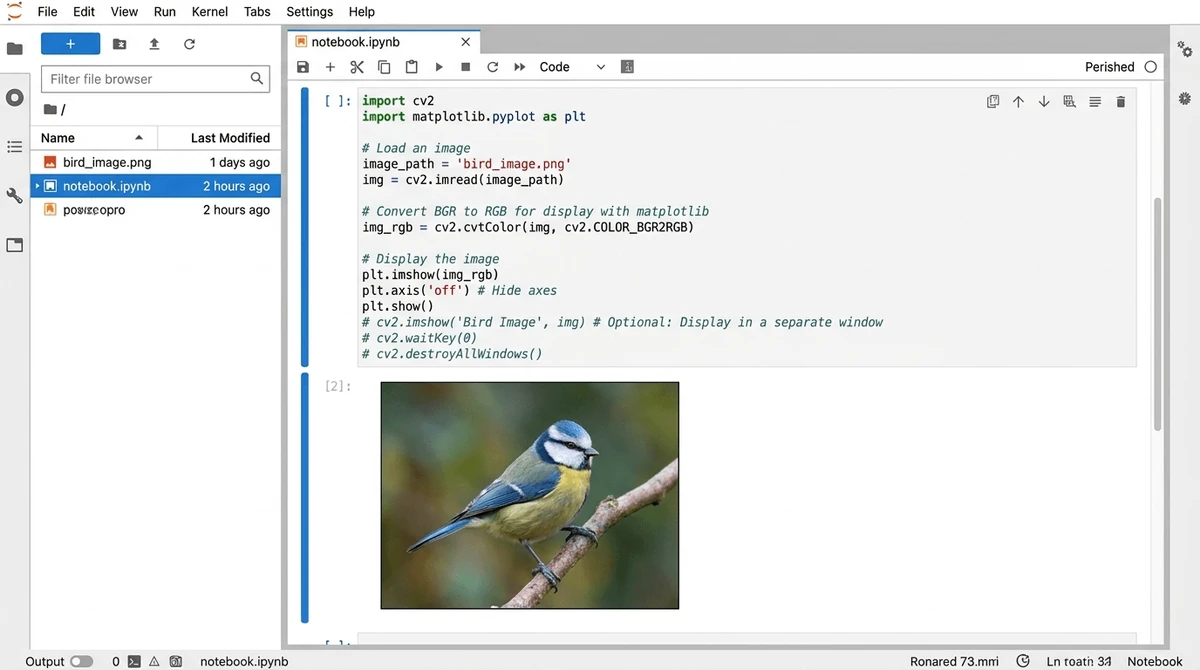
Task: Paste cell using the clipboard icon
Action: (411, 67)
